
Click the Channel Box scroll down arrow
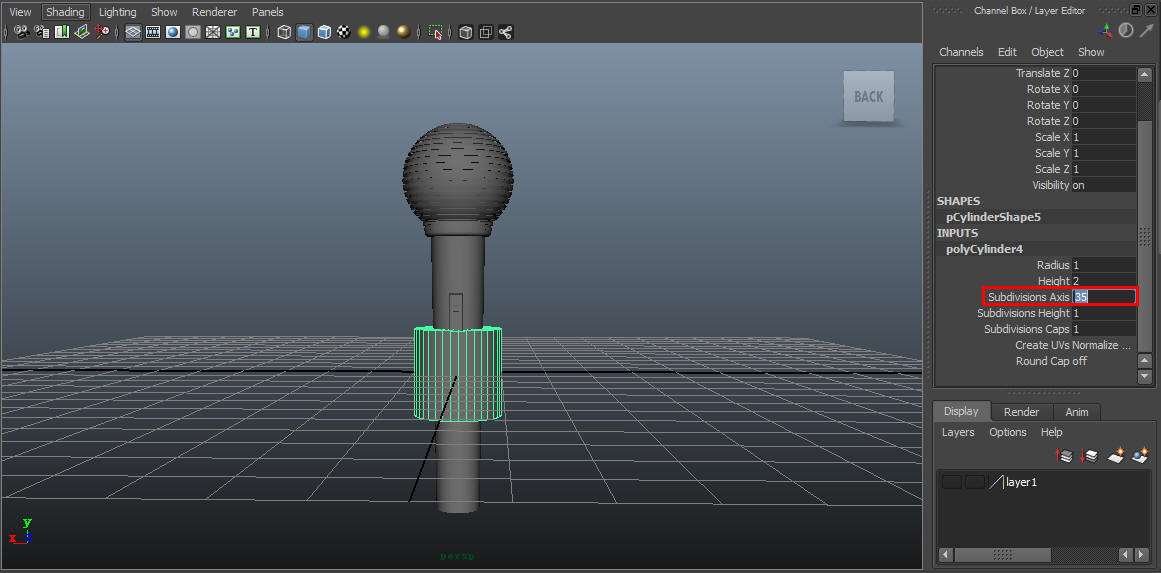click(x=1144, y=377)
